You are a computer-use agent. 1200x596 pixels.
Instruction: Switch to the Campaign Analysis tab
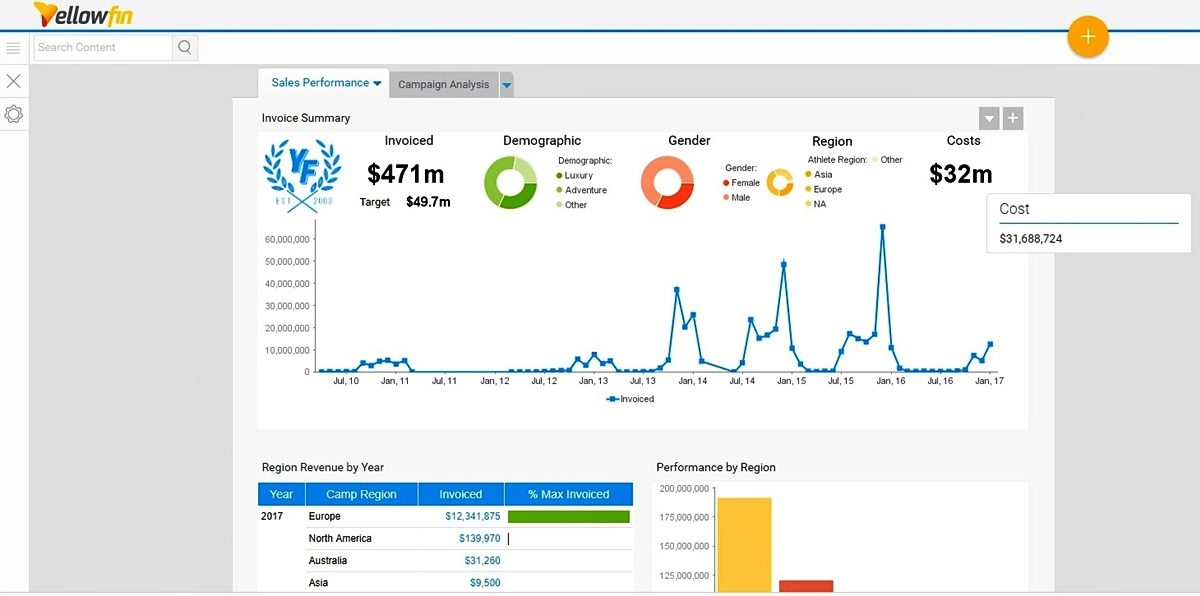click(x=443, y=84)
